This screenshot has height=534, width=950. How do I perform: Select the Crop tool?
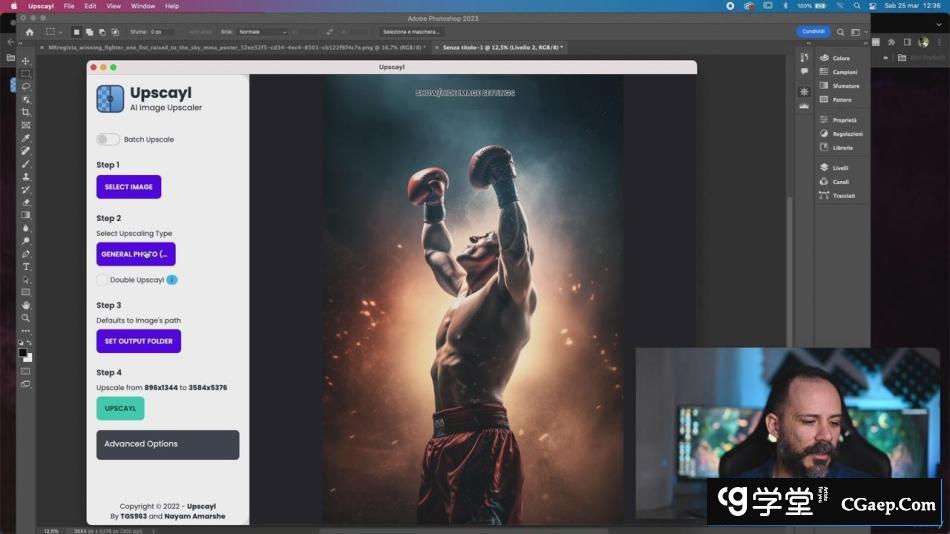tap(26, 112)
